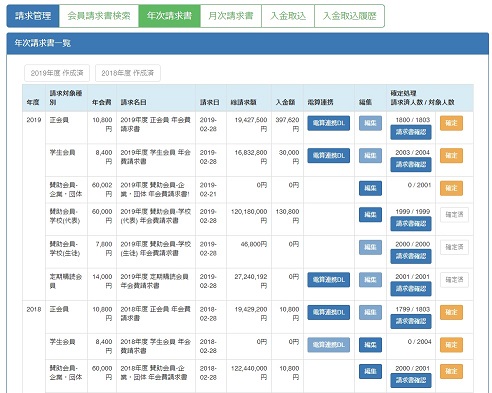
Task: Click 確定済 for 2019 定期購読会員
Action: tap(454, 280)
